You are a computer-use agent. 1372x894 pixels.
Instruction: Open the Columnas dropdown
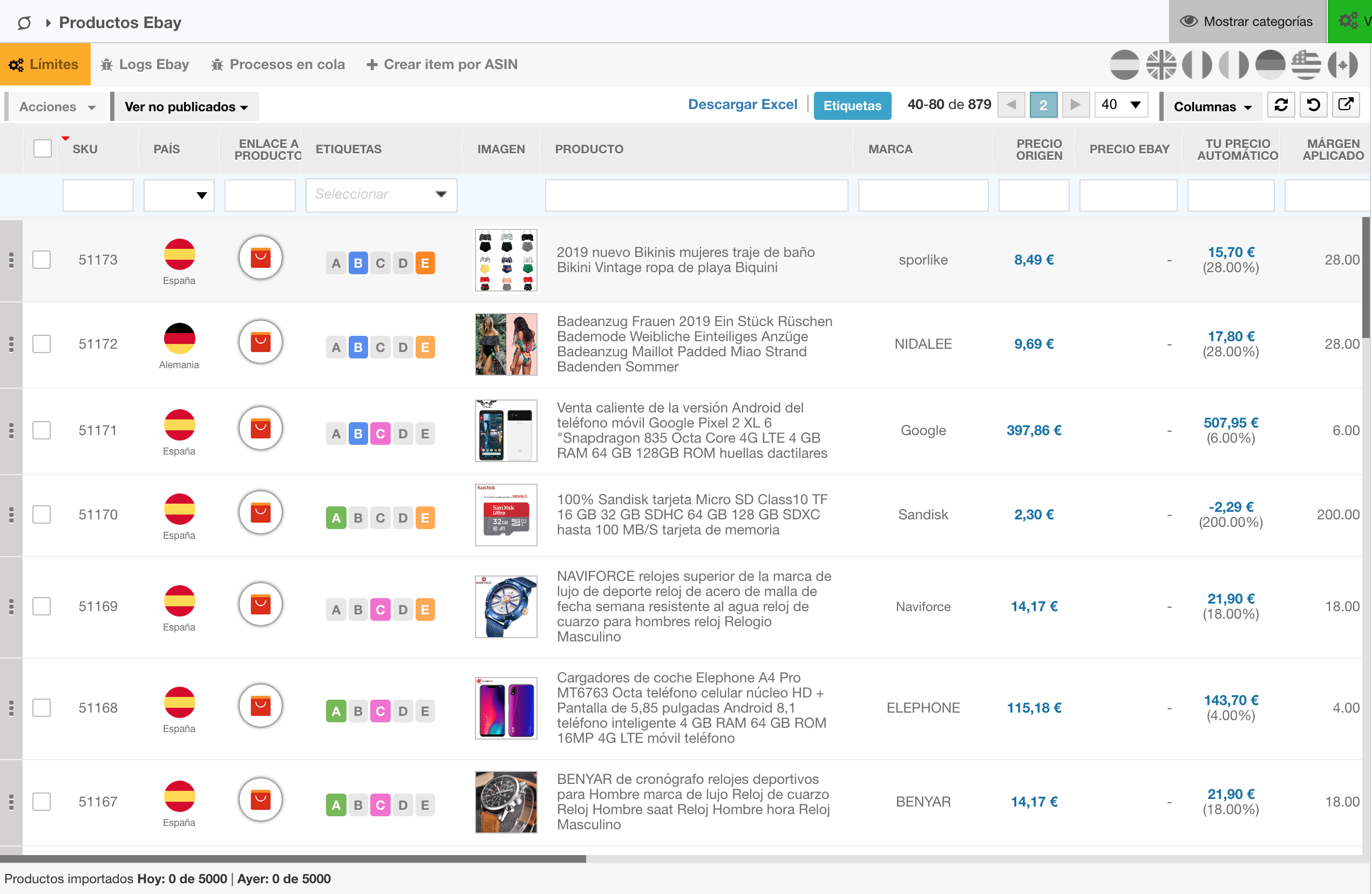click(x=1212, y=107)
